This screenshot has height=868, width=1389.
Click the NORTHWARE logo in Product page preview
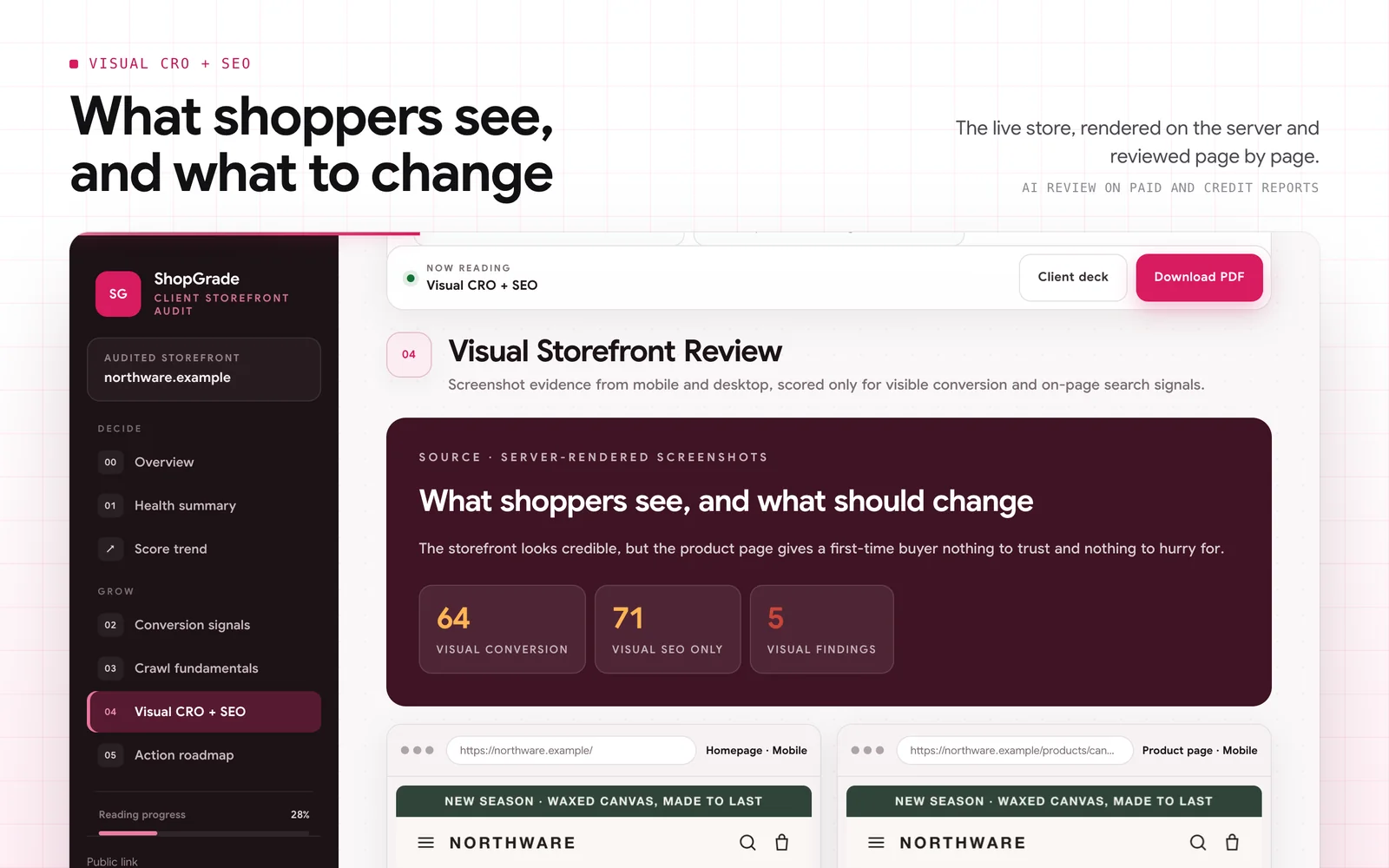(x=963, y=843)
